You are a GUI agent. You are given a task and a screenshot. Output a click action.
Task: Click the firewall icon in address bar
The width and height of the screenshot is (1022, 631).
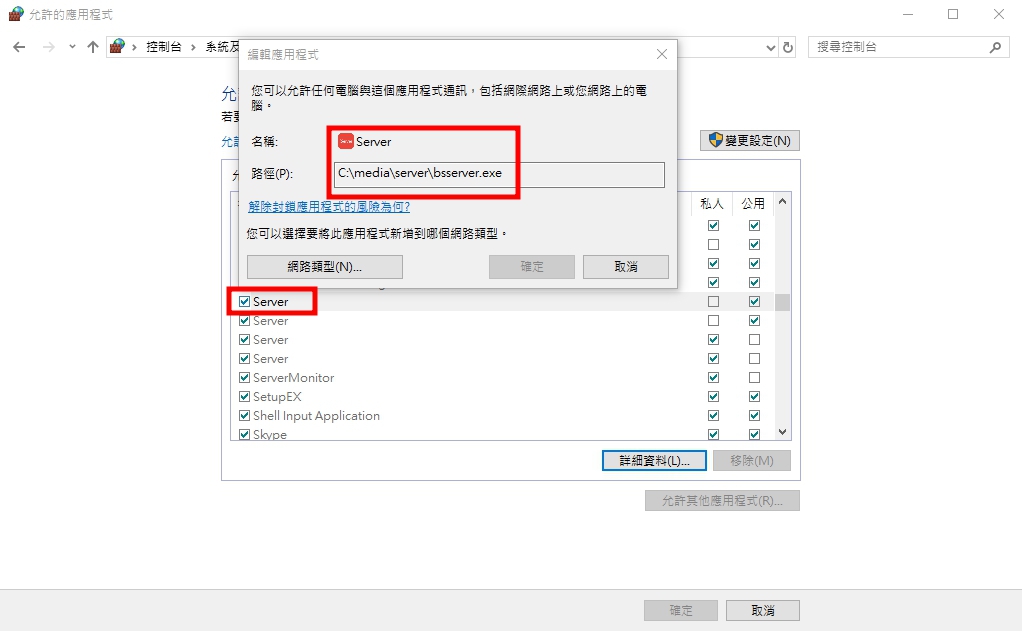pos(117,46)
